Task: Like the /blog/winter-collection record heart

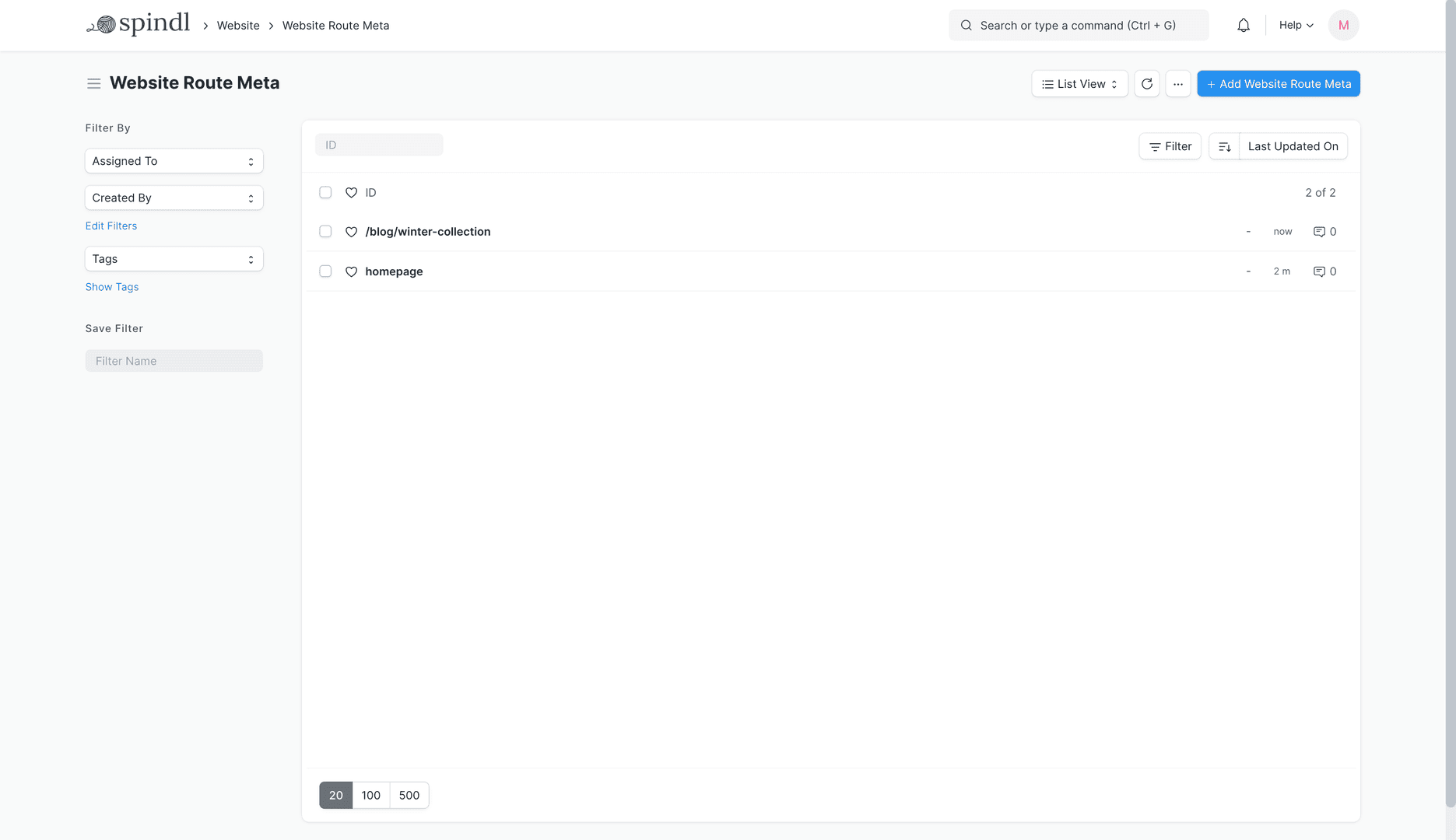Action: point(351,232)
